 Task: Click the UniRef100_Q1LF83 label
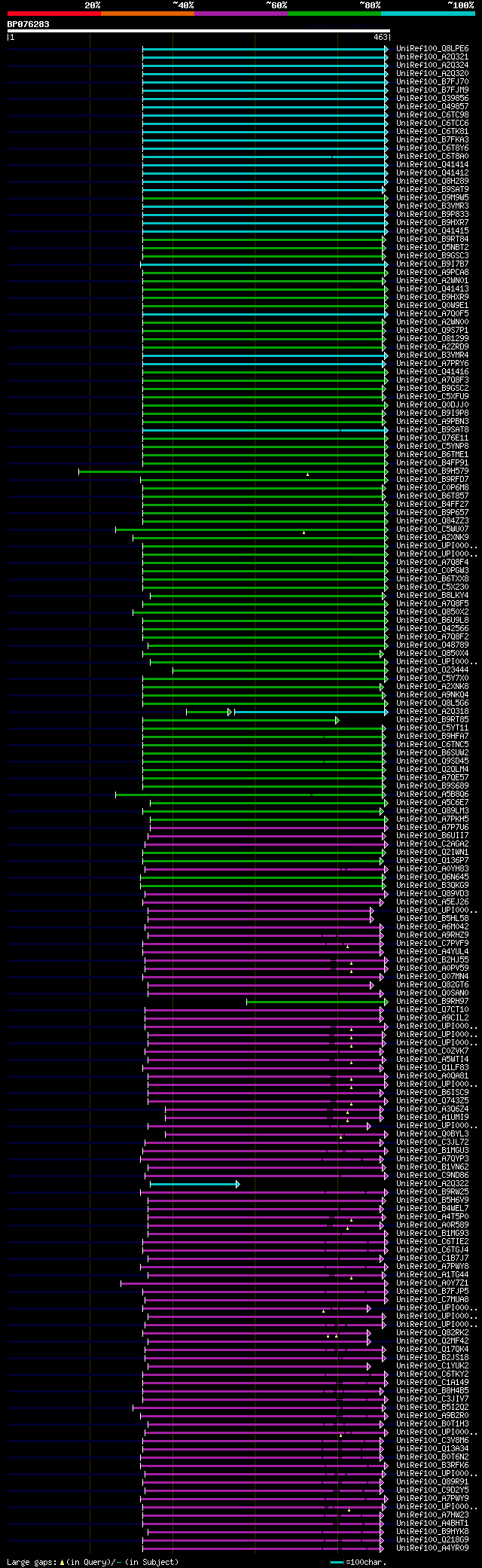(x=432, y=1068)
